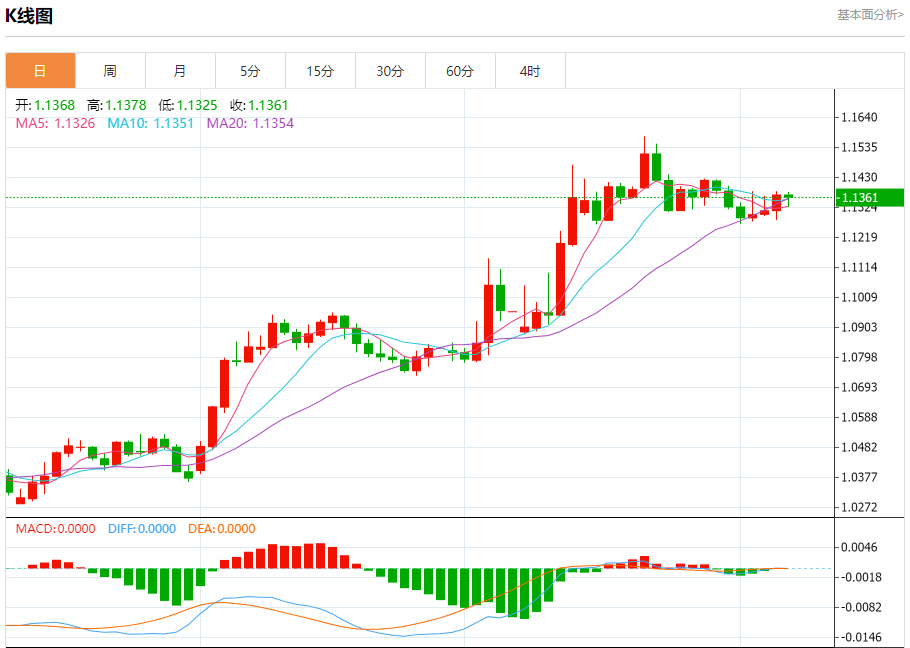Click the MA10 indicator label
The image size is (910, 648).
click(x=150, y=123)
